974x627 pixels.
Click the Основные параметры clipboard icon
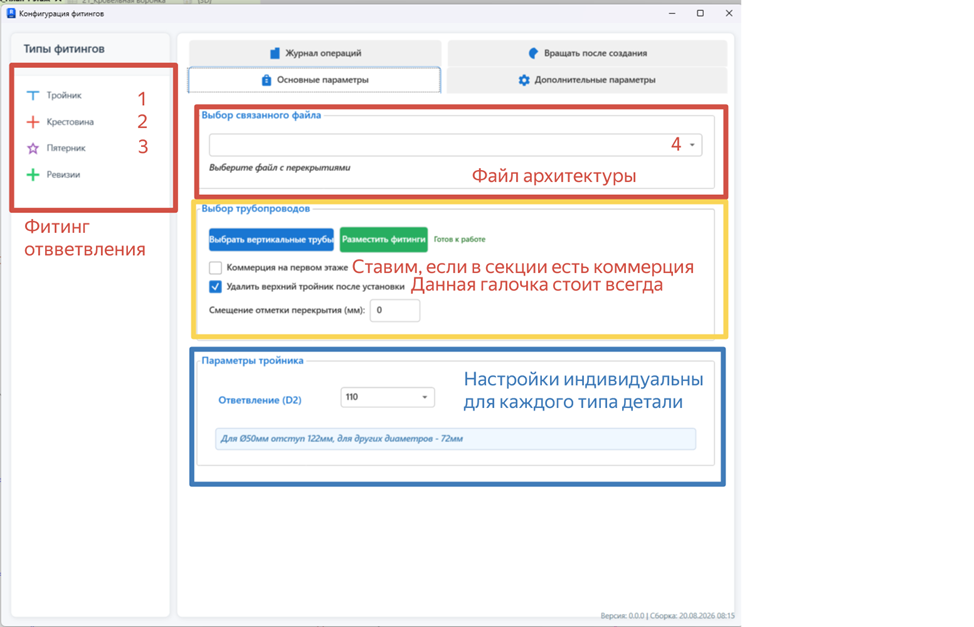[x=266, y=80]
